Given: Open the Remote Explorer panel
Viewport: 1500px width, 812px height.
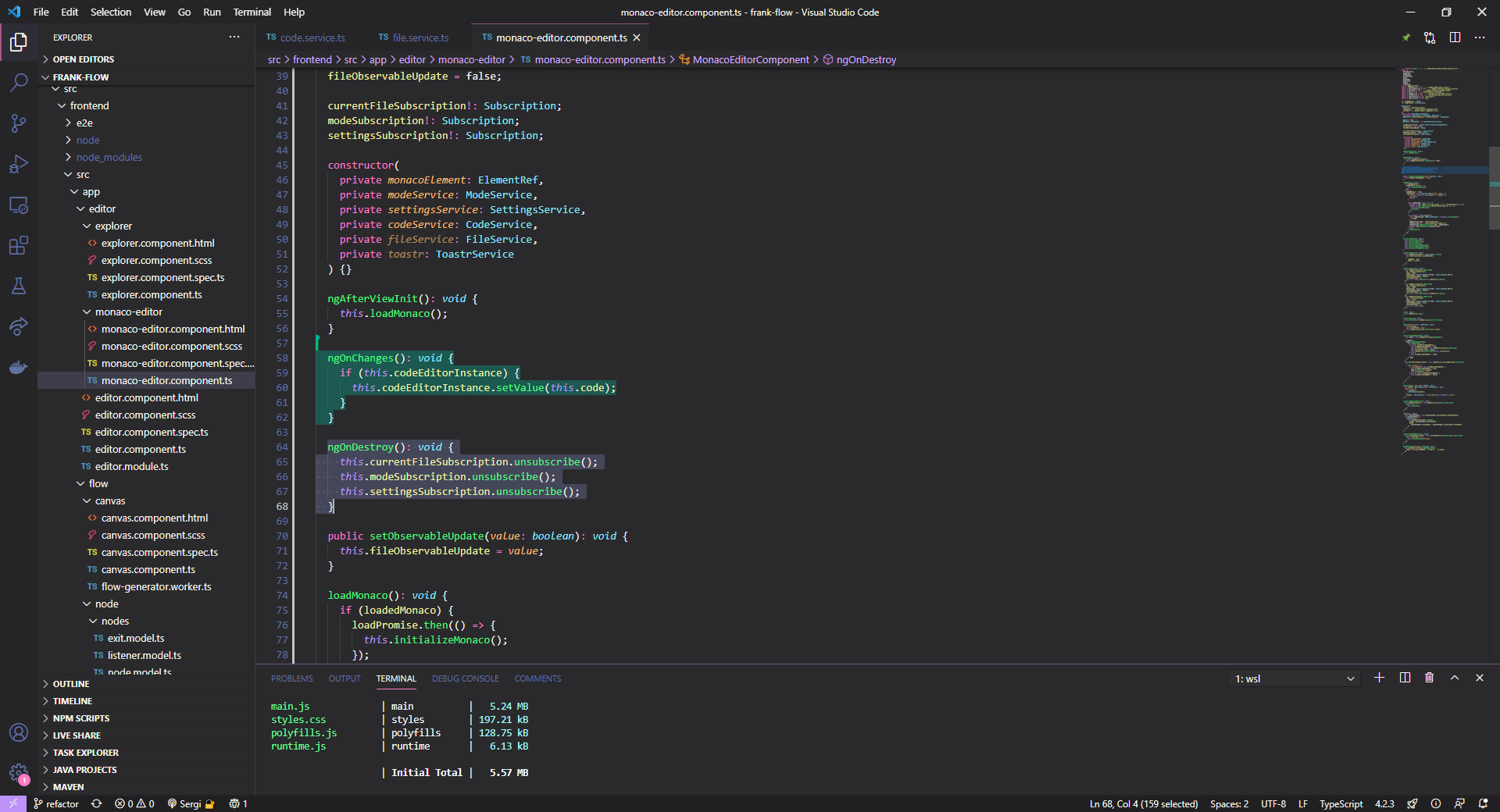Looking at the screenshot, I should pyautogui.click(x=19, y=205).
